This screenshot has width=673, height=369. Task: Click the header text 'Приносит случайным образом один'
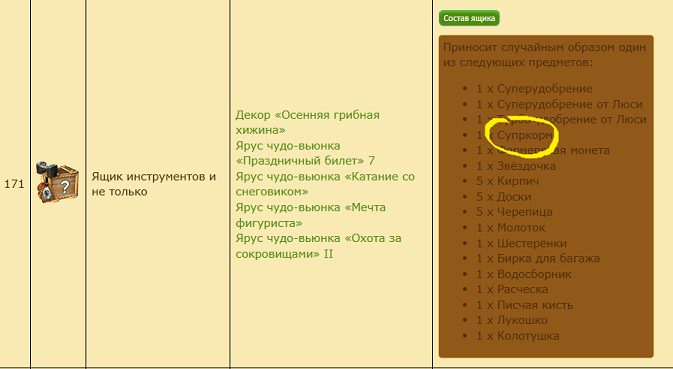click(544, 47)
